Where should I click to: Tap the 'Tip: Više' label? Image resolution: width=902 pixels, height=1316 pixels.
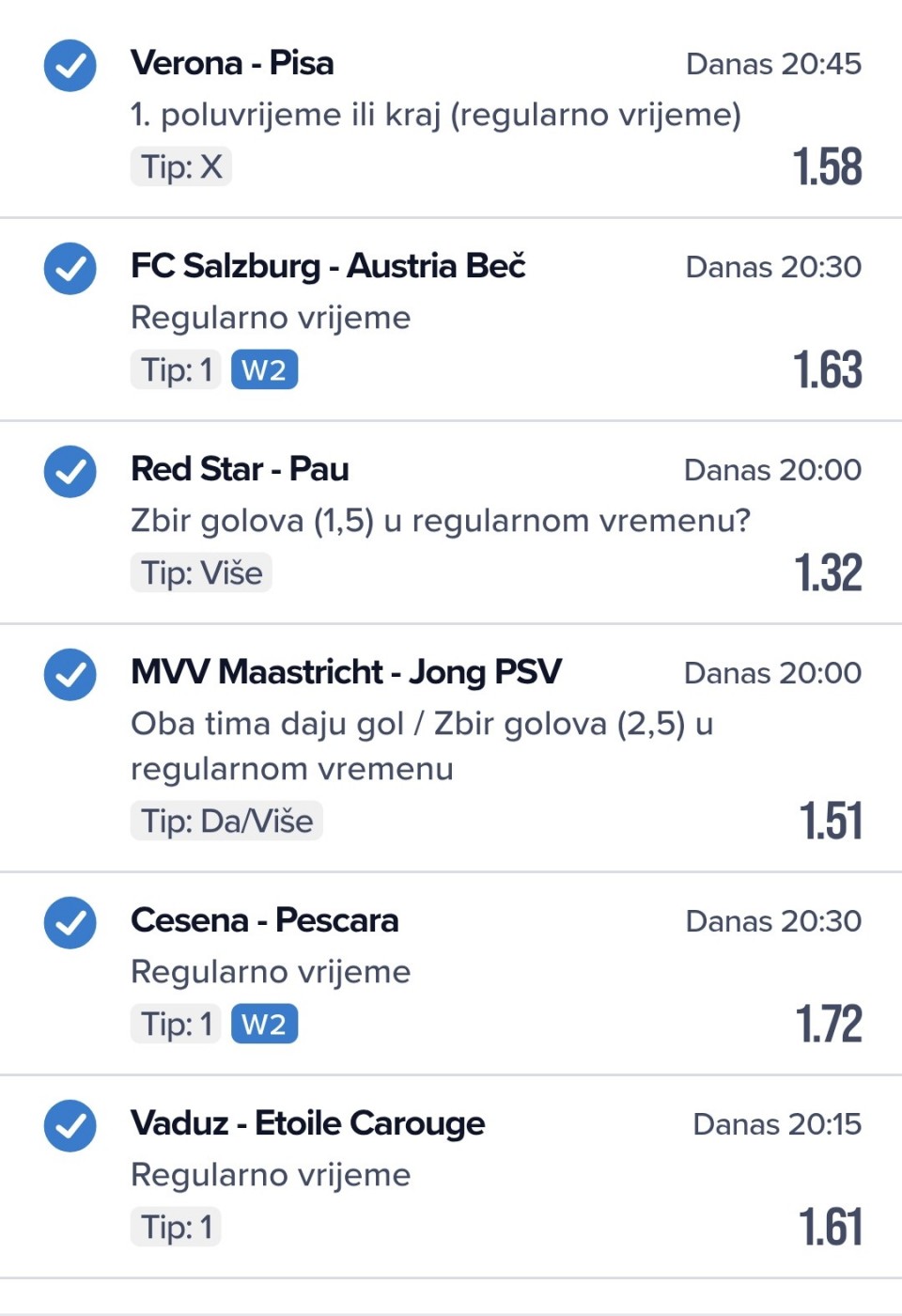(201, 572)
